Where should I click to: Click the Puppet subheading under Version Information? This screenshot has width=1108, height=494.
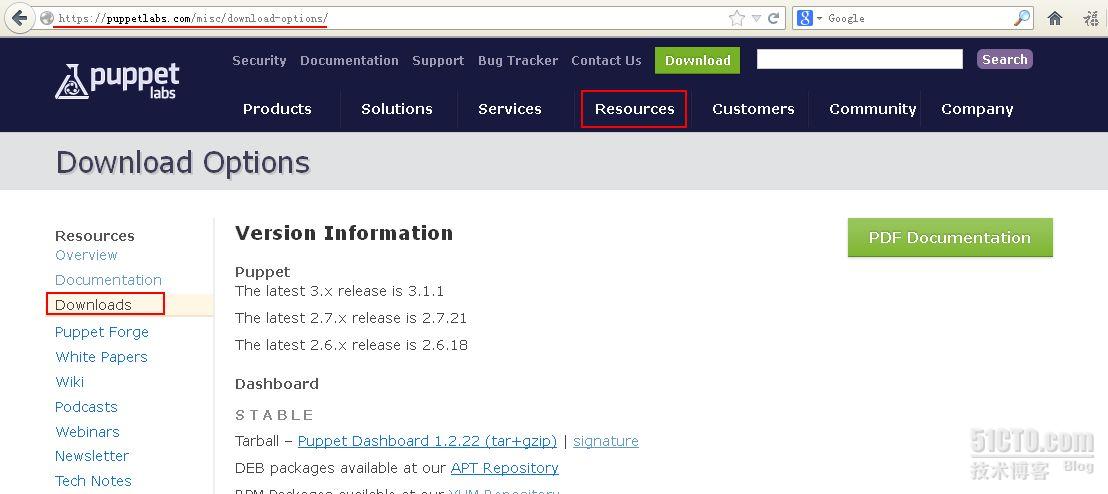(x=263, y=272)
